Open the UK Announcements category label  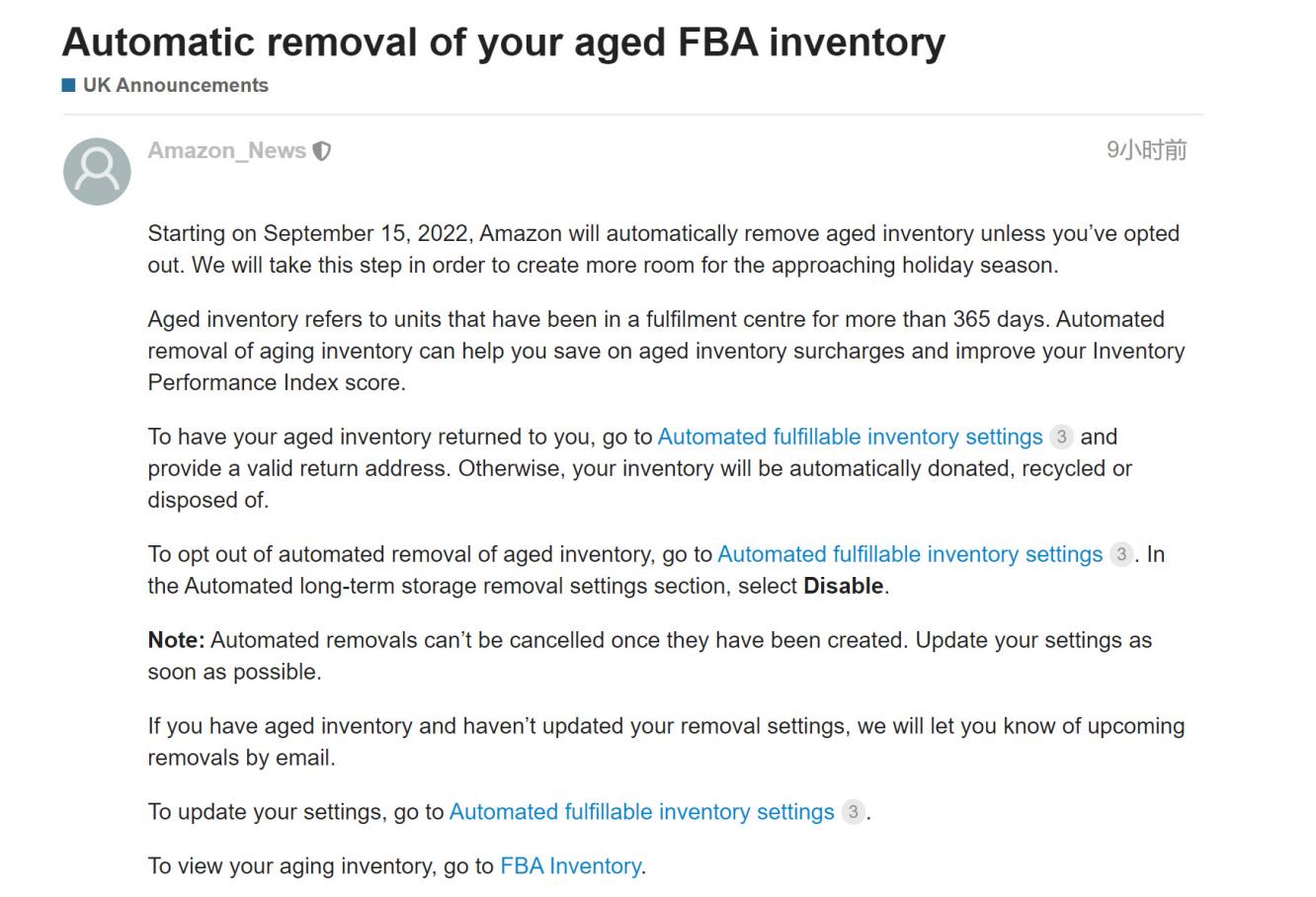(175, 85)
